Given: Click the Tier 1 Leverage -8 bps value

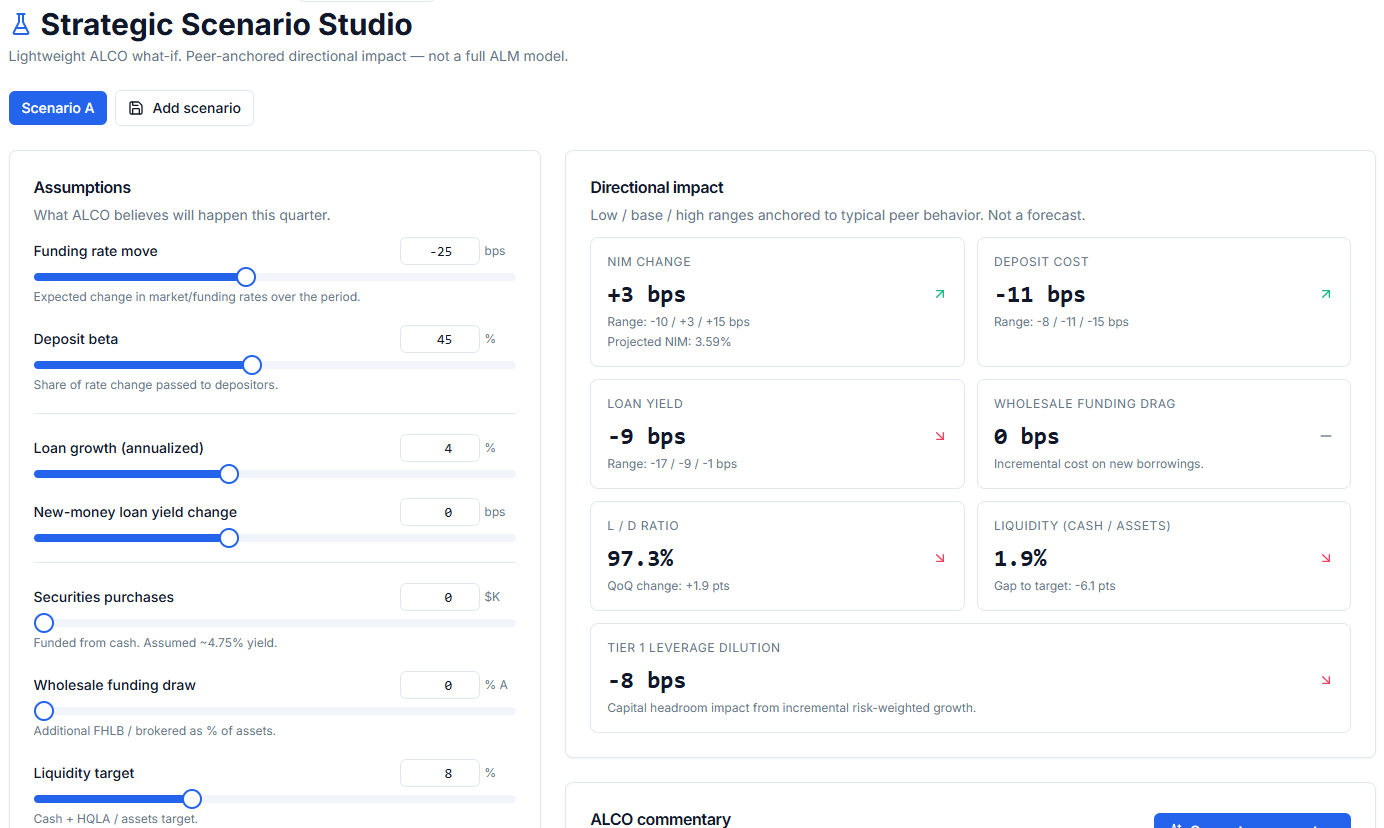Looking at the screenshot, I should (646, 680).
